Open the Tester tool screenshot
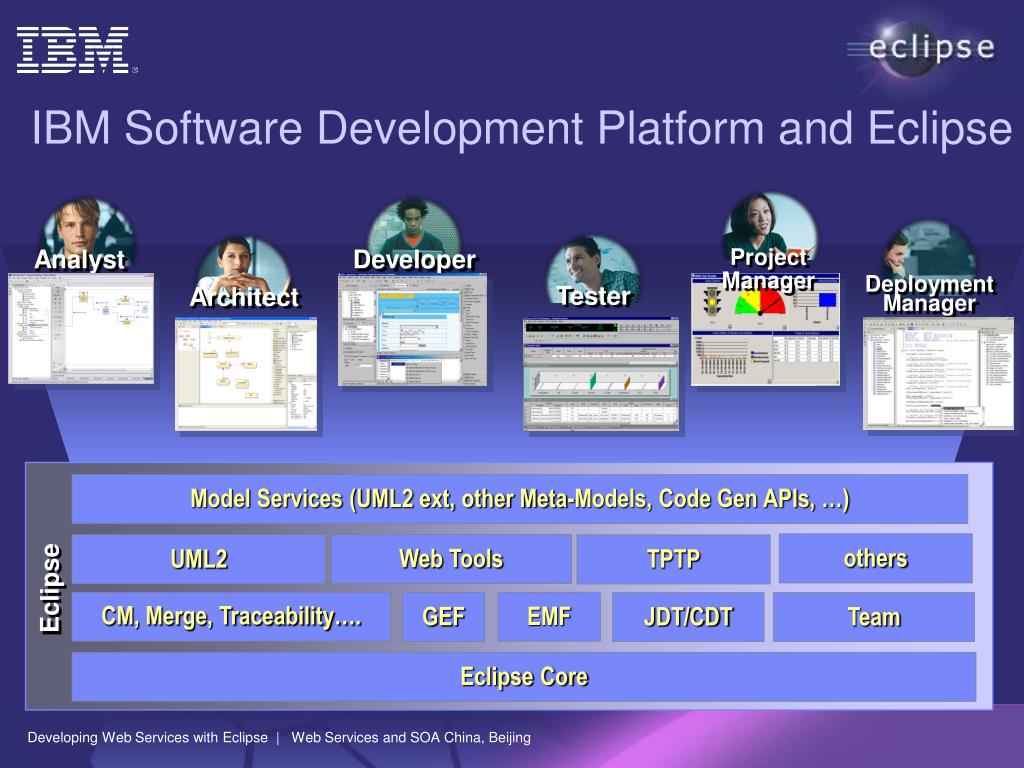 tap(601, 374)
